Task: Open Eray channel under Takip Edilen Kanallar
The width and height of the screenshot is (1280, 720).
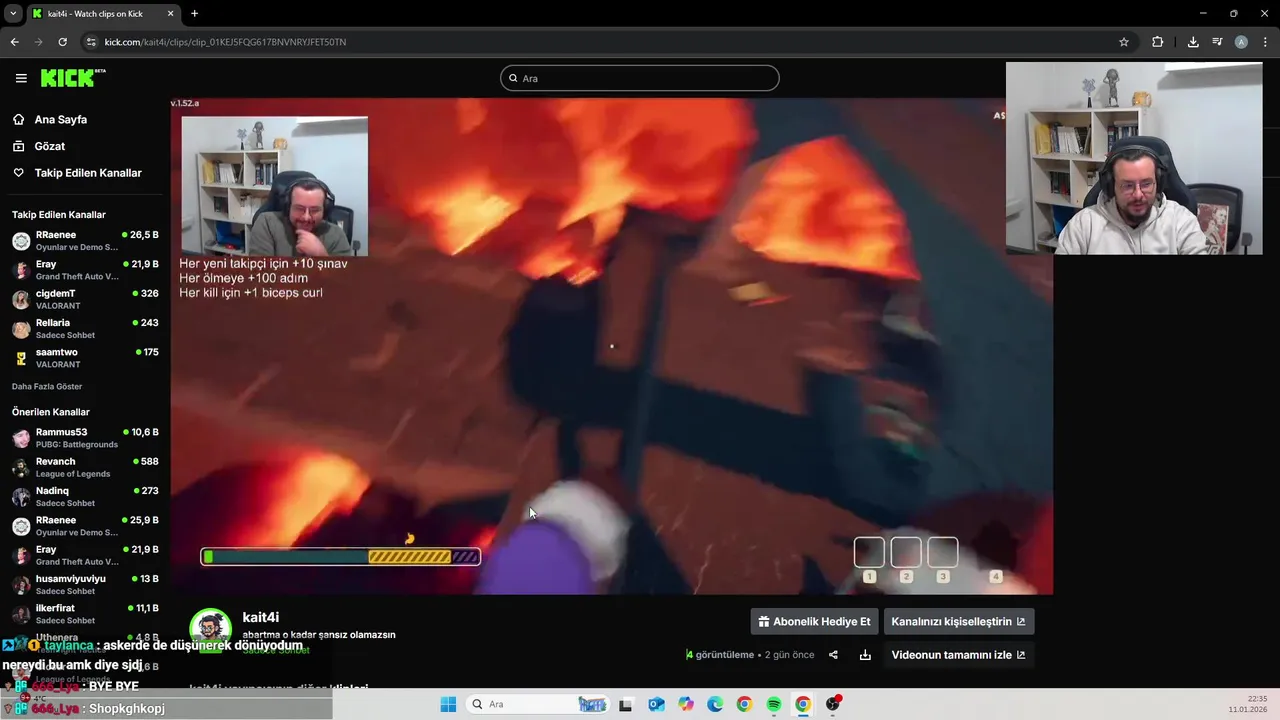Action: click(85, 270)
